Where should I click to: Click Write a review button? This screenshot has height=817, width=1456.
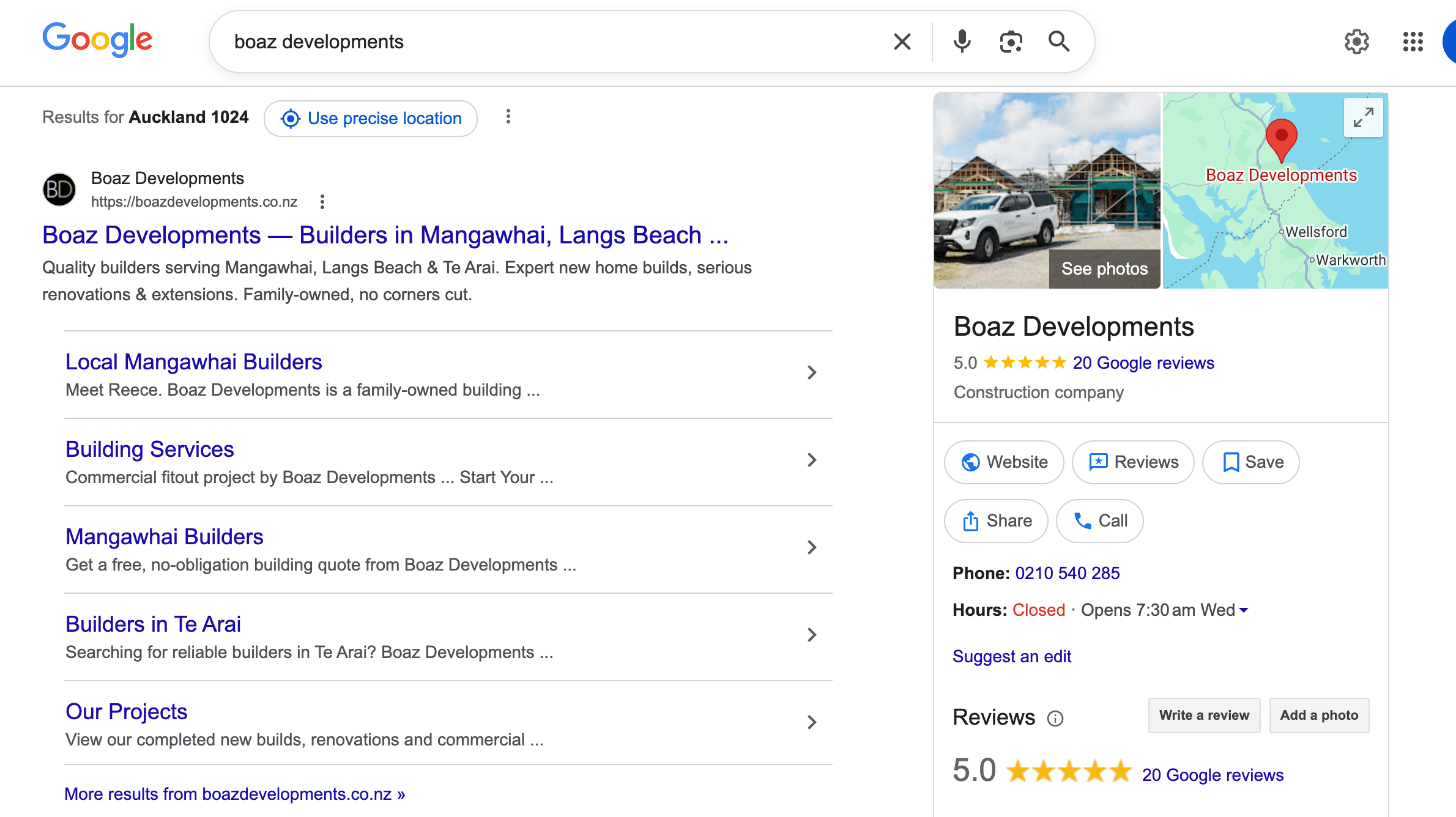1204,715
